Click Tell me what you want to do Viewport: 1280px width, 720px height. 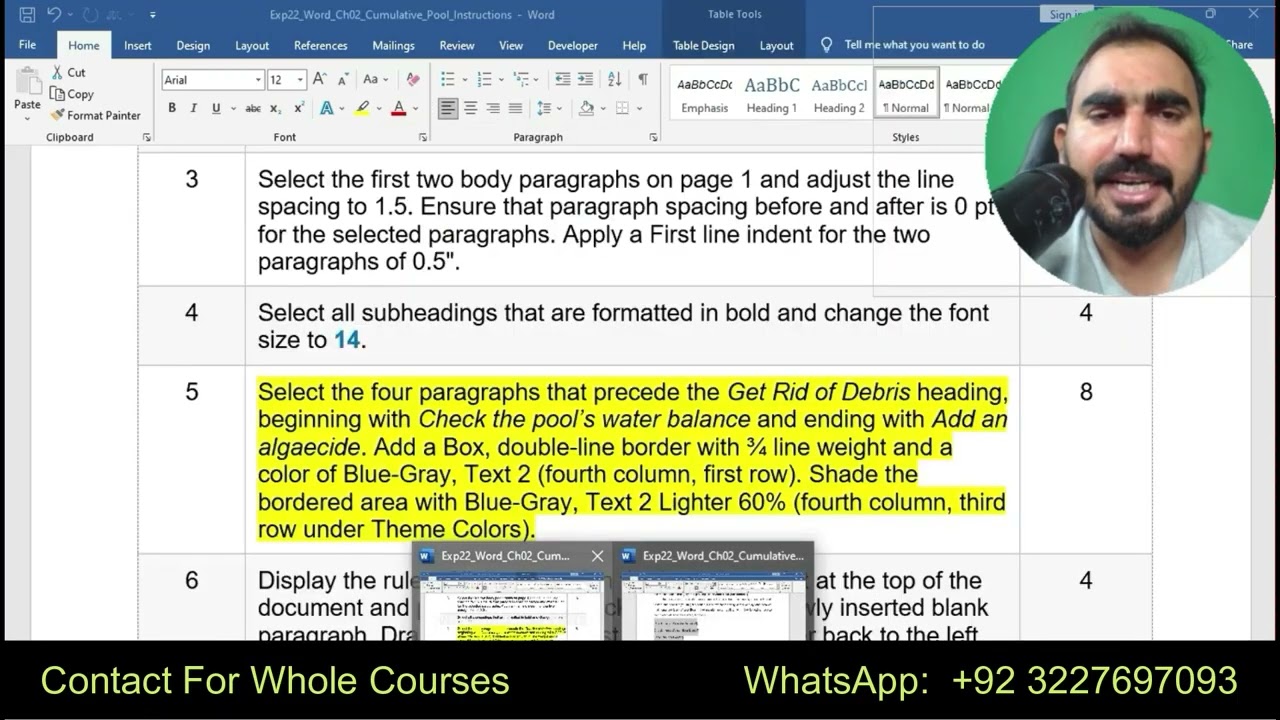(x=914, y=45)
